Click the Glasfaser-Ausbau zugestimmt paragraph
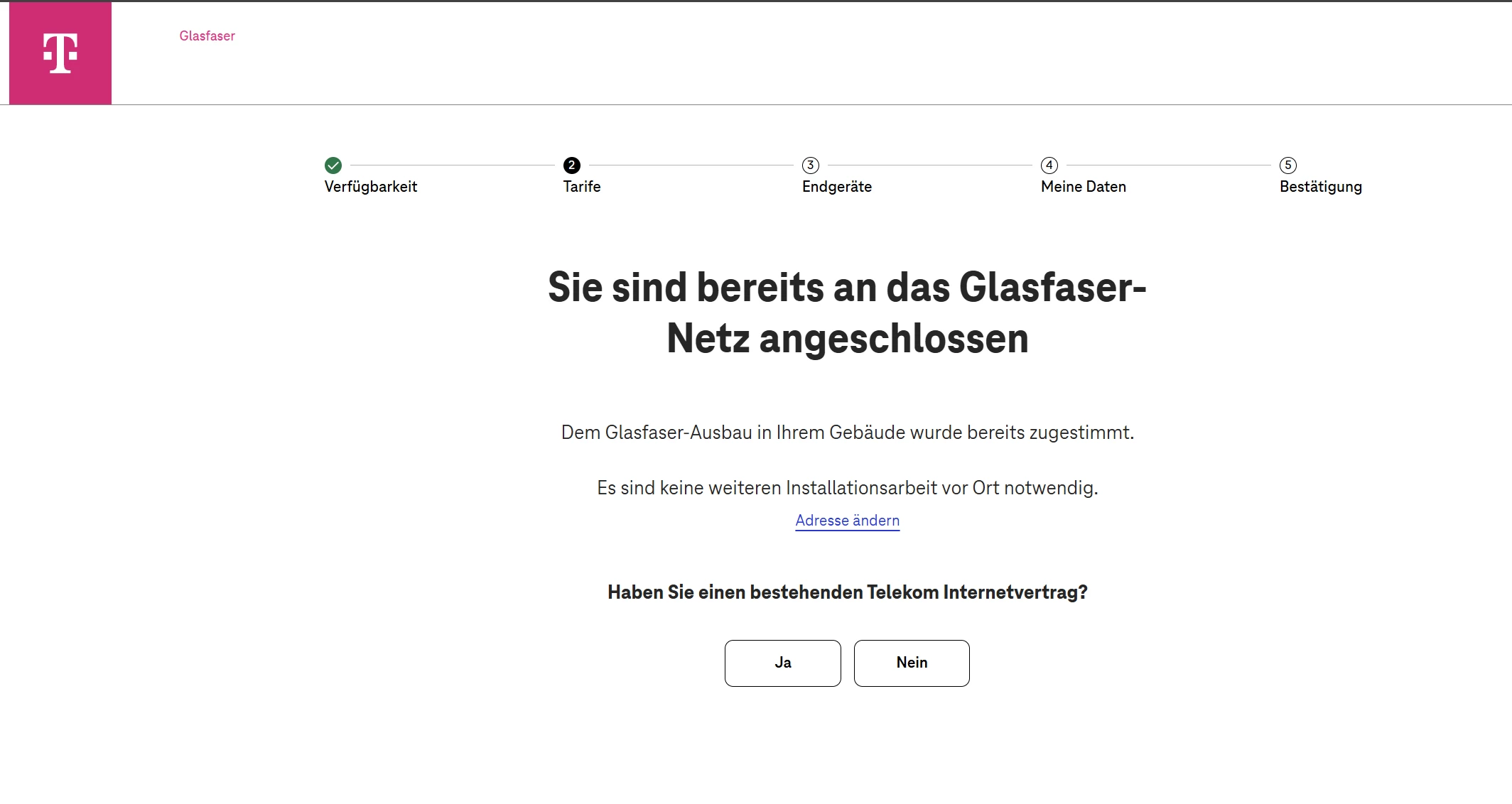The width and height of the screenshot is (1512, 804). [847, 433]
